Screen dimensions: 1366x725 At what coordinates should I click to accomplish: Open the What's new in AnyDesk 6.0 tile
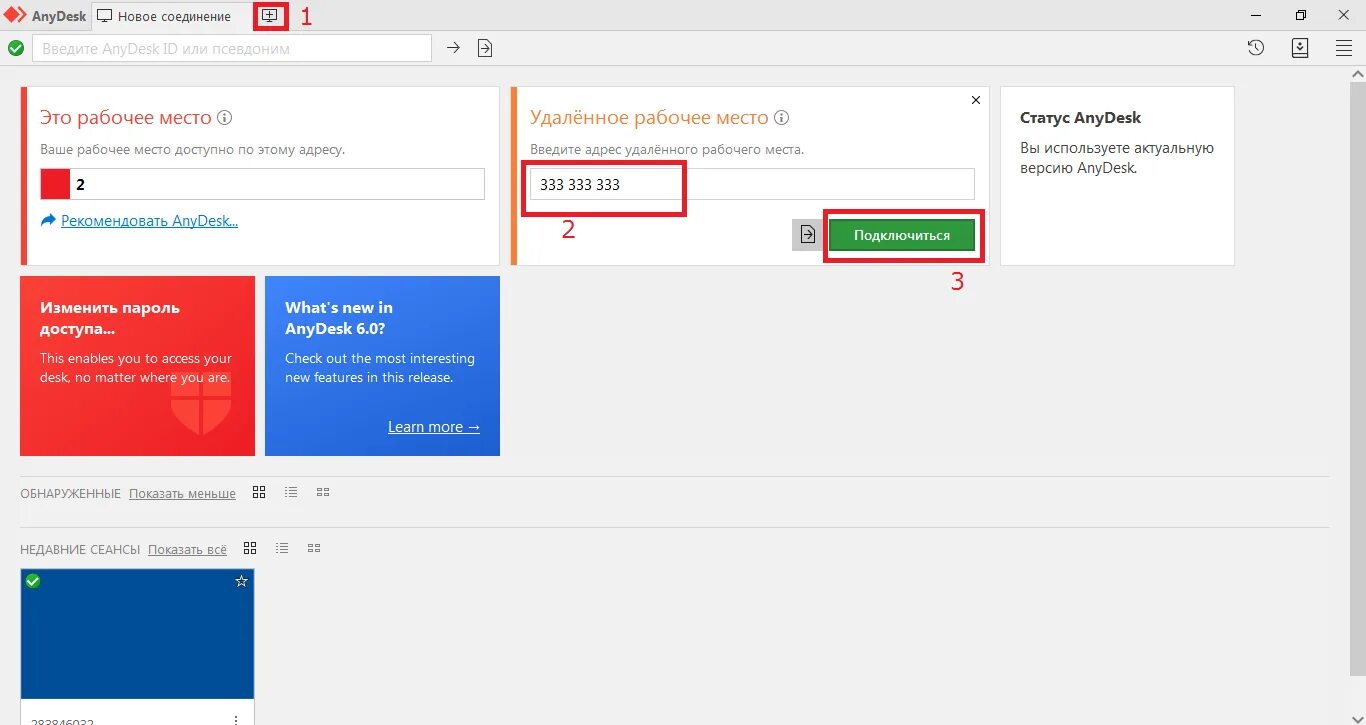coord(382,366)
